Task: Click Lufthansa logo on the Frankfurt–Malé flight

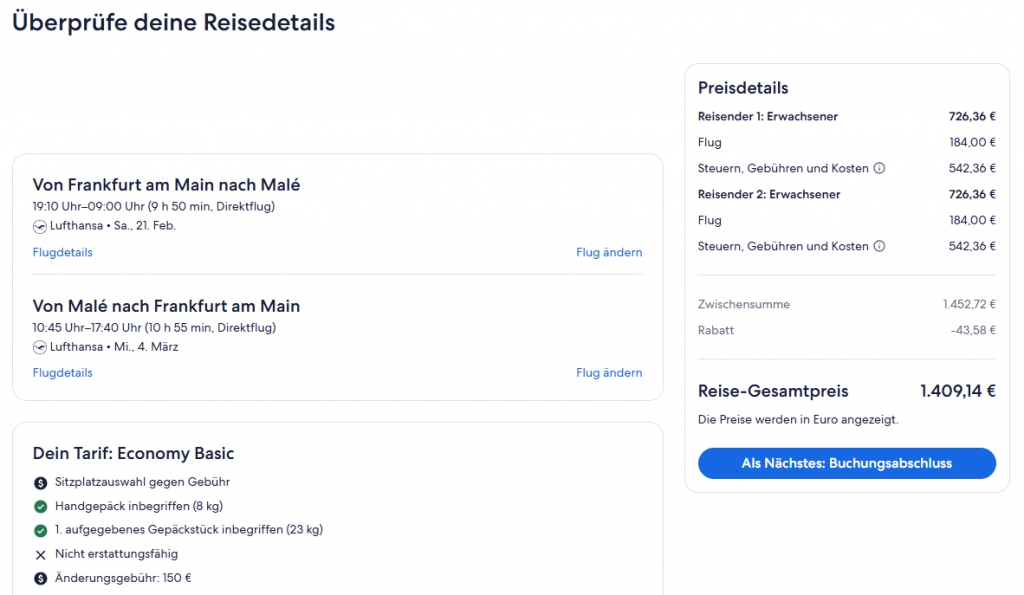Action: (40, 226)
